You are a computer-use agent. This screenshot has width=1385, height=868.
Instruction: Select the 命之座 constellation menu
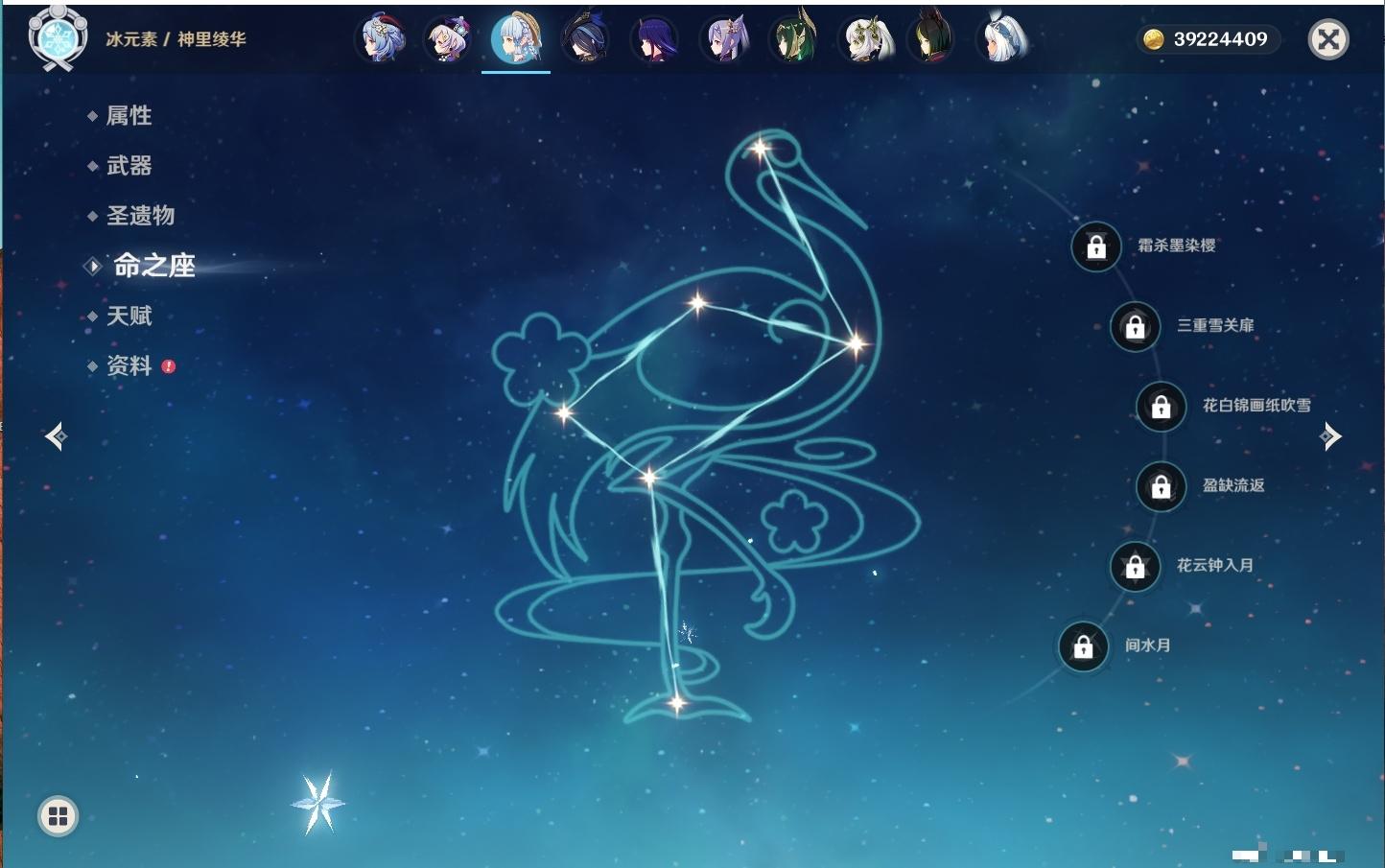pos(154,266)
